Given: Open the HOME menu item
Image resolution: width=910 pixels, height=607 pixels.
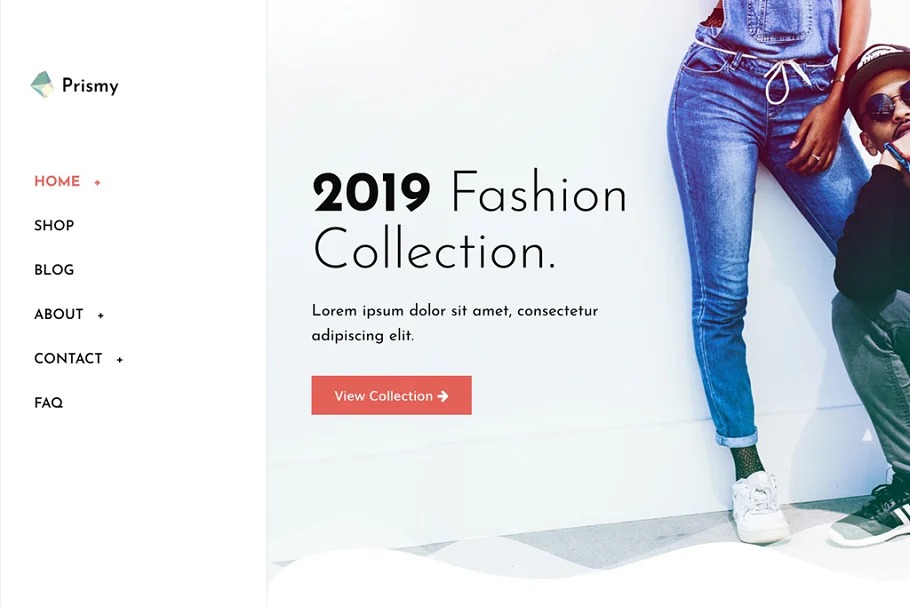Looking at the screenshot, I should (57, 182).
